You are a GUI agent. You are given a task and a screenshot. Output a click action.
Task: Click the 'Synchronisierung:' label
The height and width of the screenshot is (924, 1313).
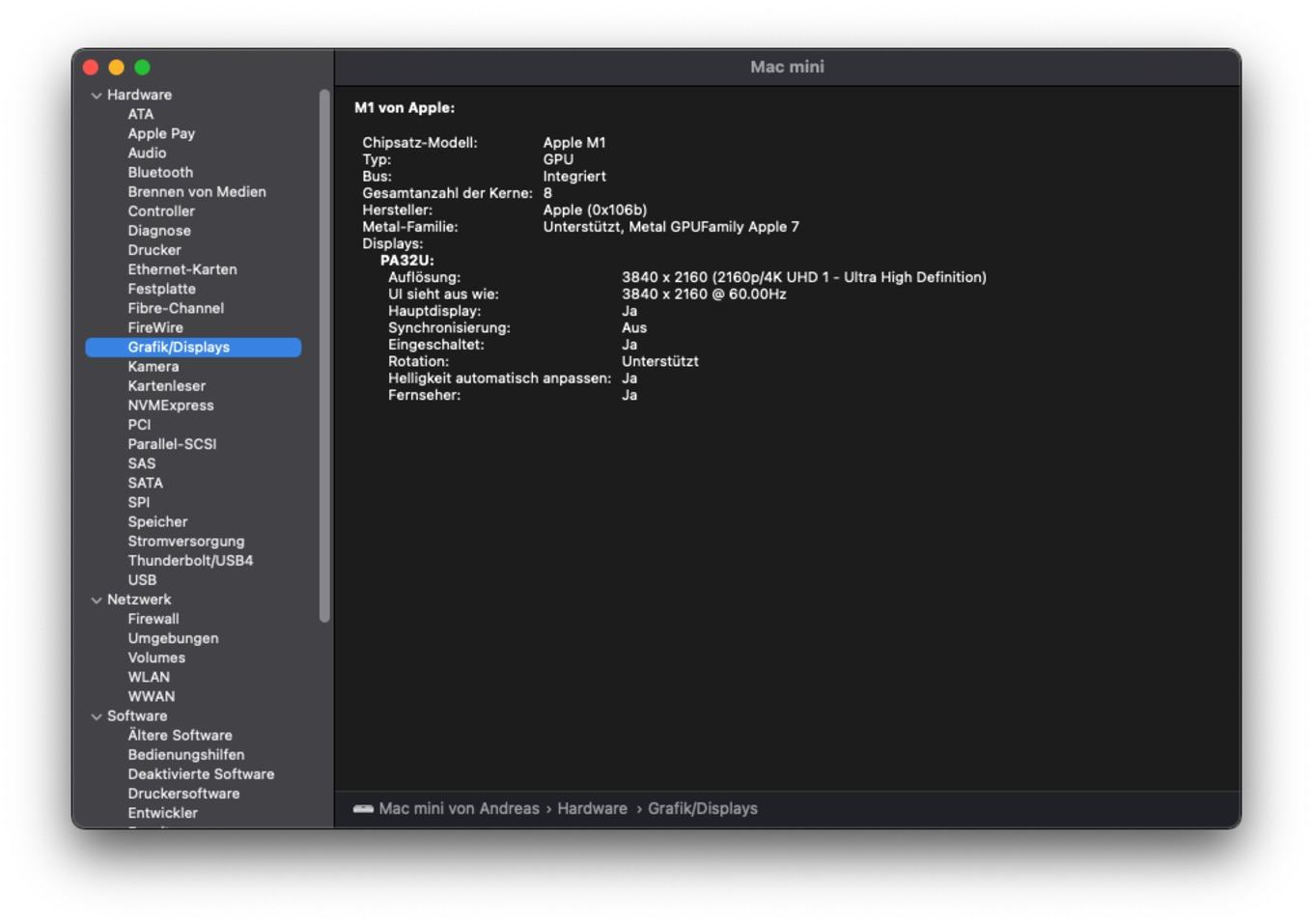point(449,328)
